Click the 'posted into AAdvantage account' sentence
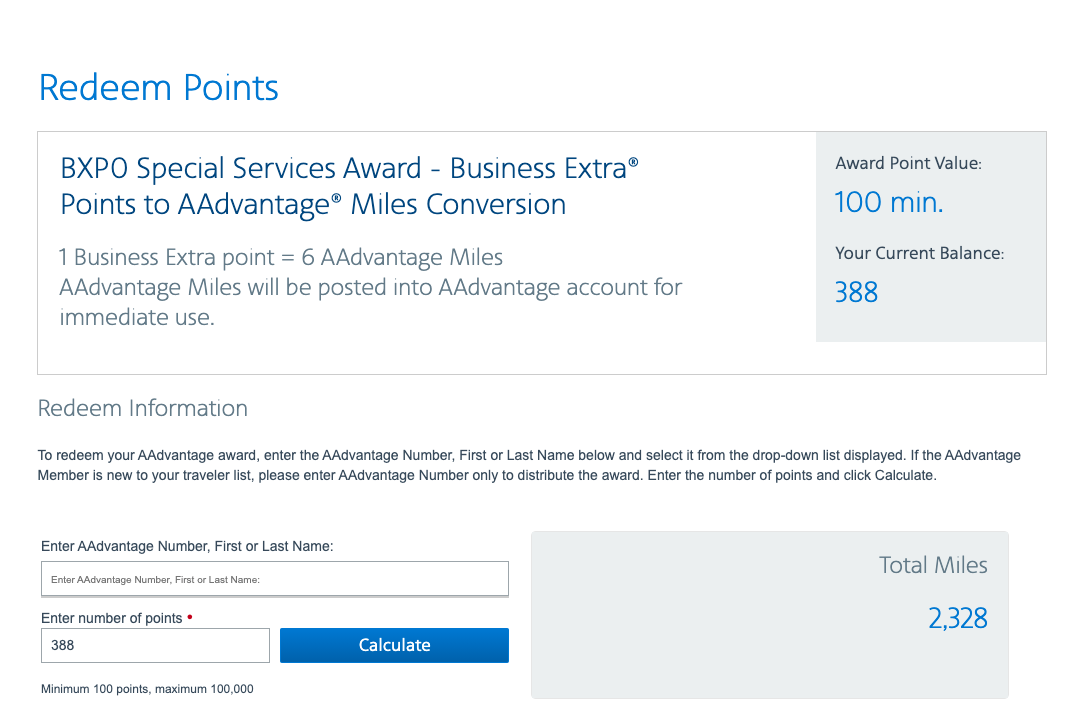 [371, 302]
